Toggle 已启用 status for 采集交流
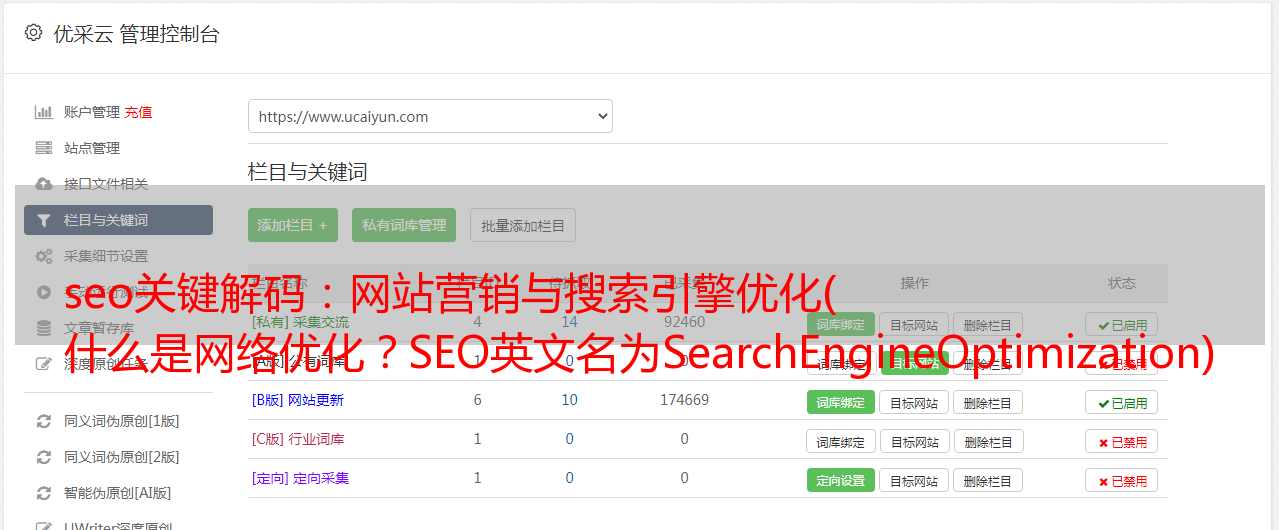Viewport: 1279px width, 530px height. 1122,324
